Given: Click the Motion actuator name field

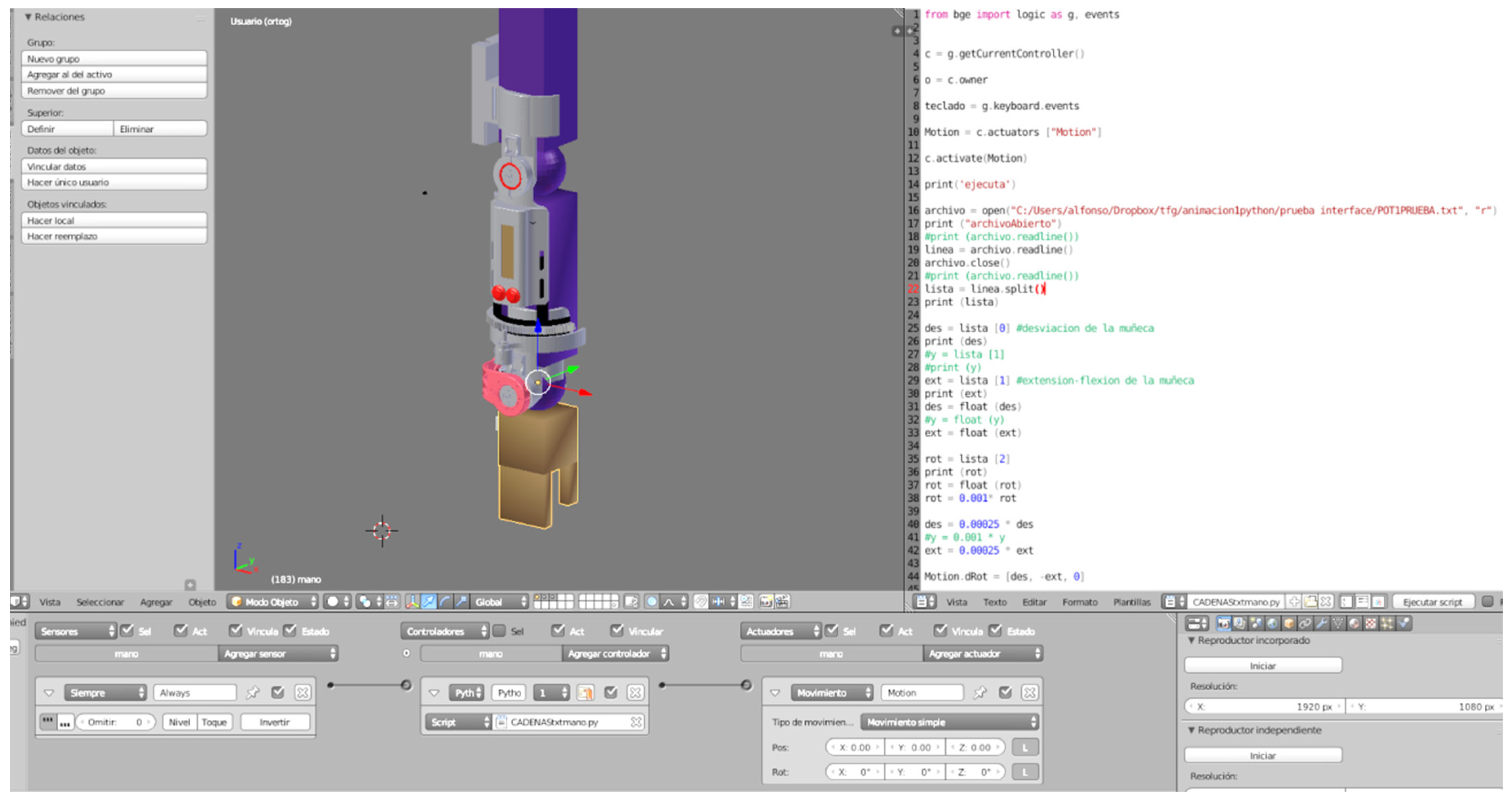Looking at the screenshot, I should coord(921,693).
